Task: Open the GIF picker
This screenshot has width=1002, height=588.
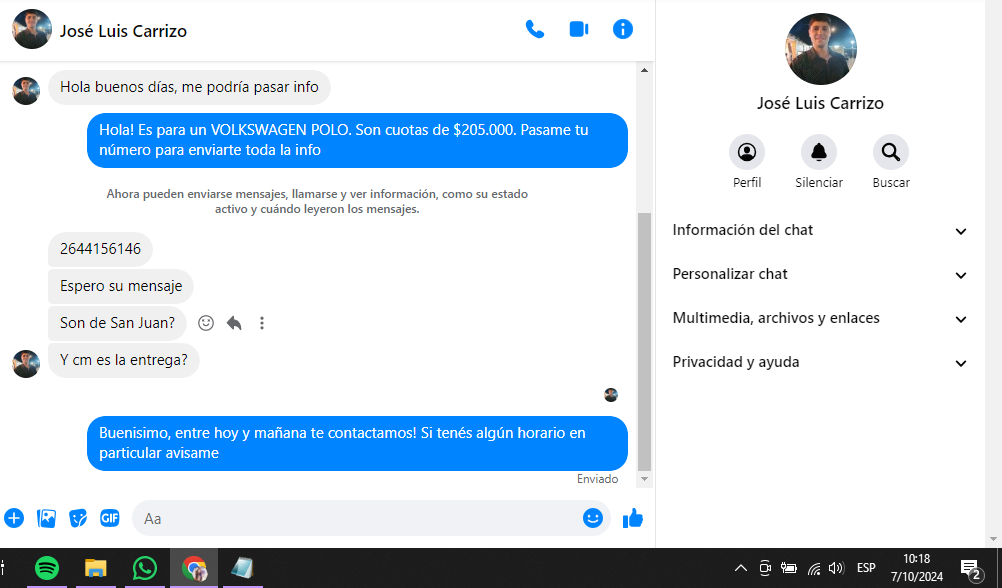Action: [109, 518]
